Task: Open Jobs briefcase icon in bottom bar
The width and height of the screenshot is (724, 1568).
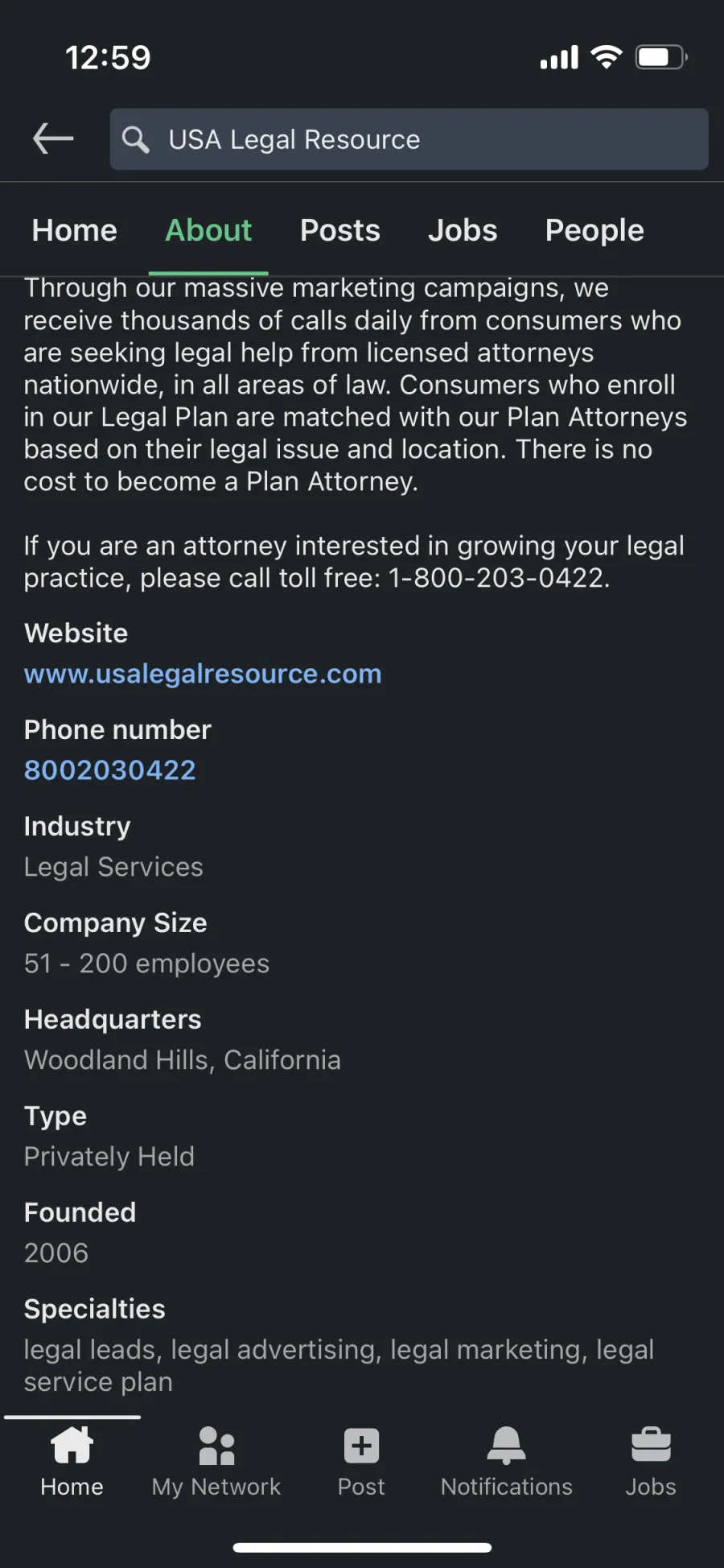Action: click(x=651, y=1445)
